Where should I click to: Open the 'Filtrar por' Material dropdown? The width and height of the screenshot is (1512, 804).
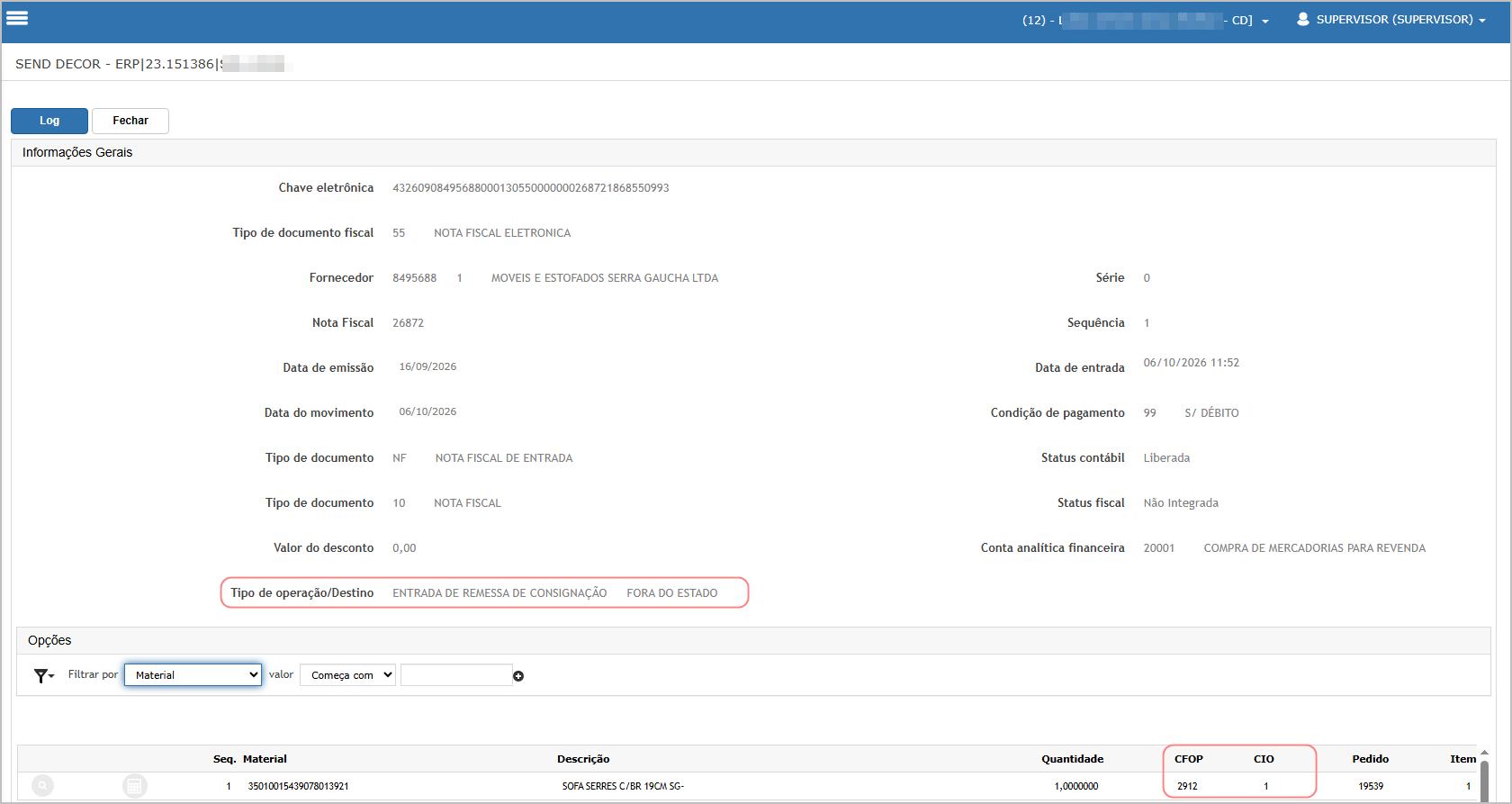[193, 675]
